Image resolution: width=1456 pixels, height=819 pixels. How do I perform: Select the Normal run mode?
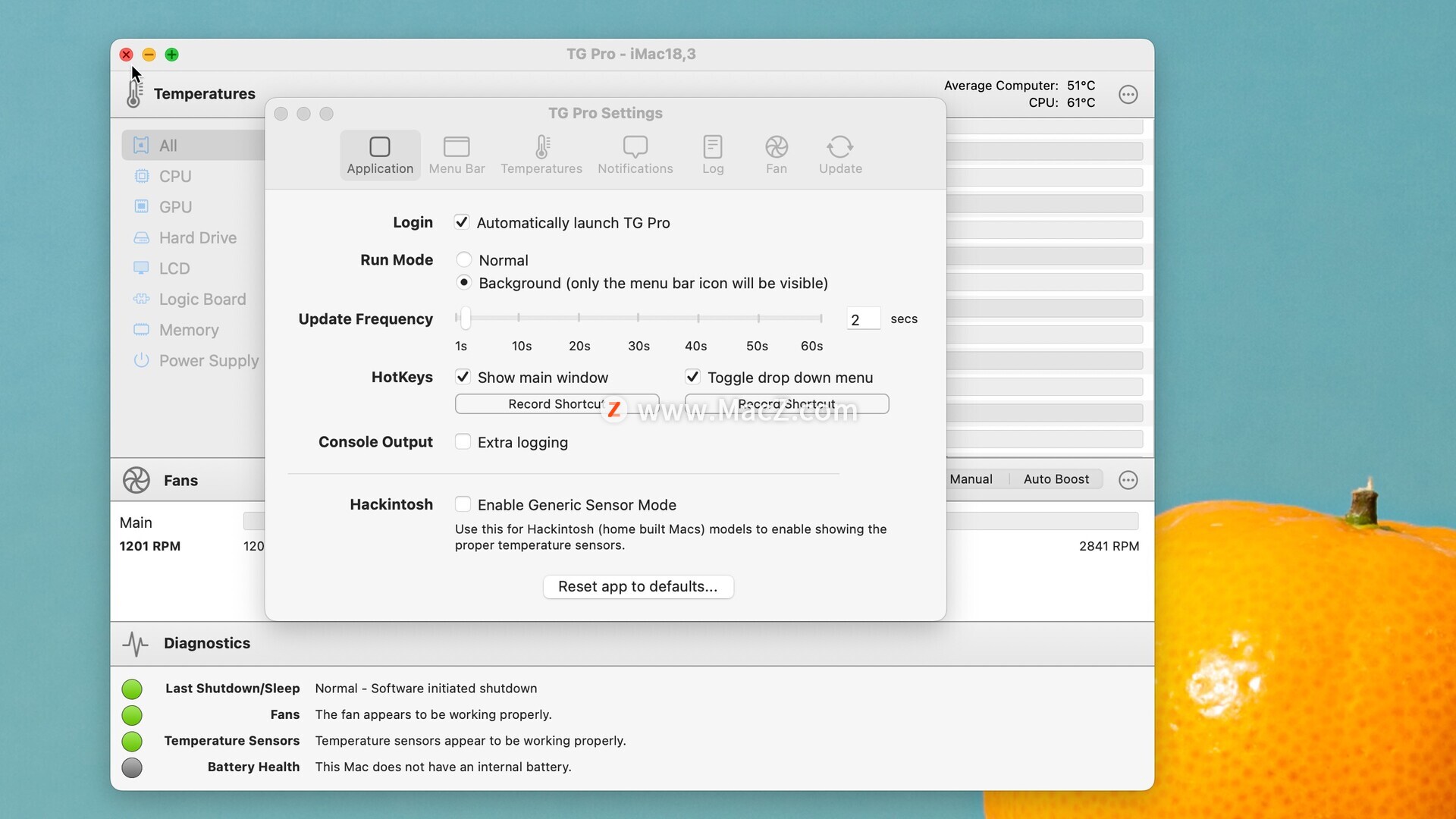tap(464, 259)
